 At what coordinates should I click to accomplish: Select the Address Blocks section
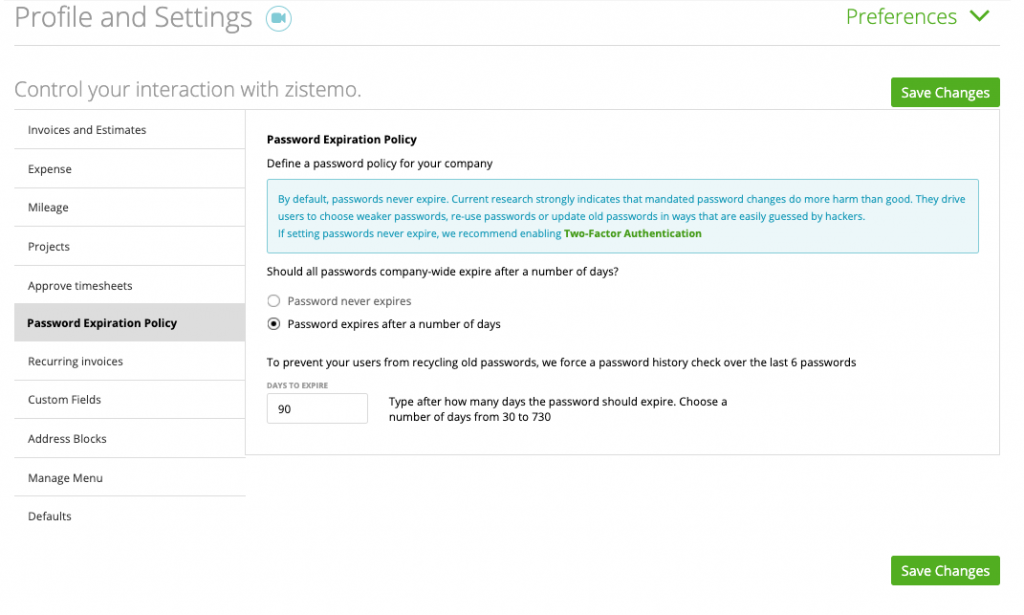(x=66, y=438)
